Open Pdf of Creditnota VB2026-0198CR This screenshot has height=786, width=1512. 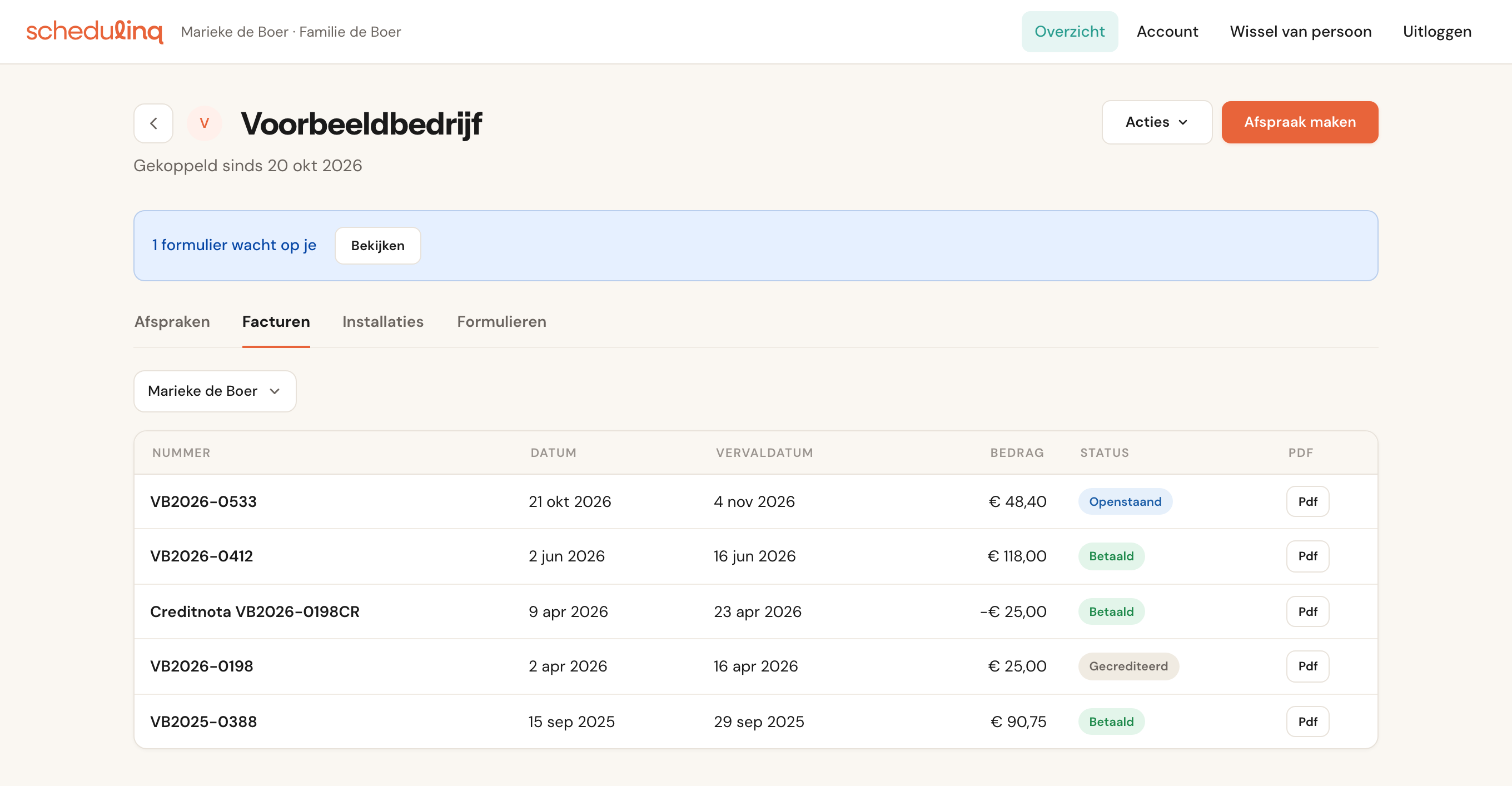[1307, 611]
